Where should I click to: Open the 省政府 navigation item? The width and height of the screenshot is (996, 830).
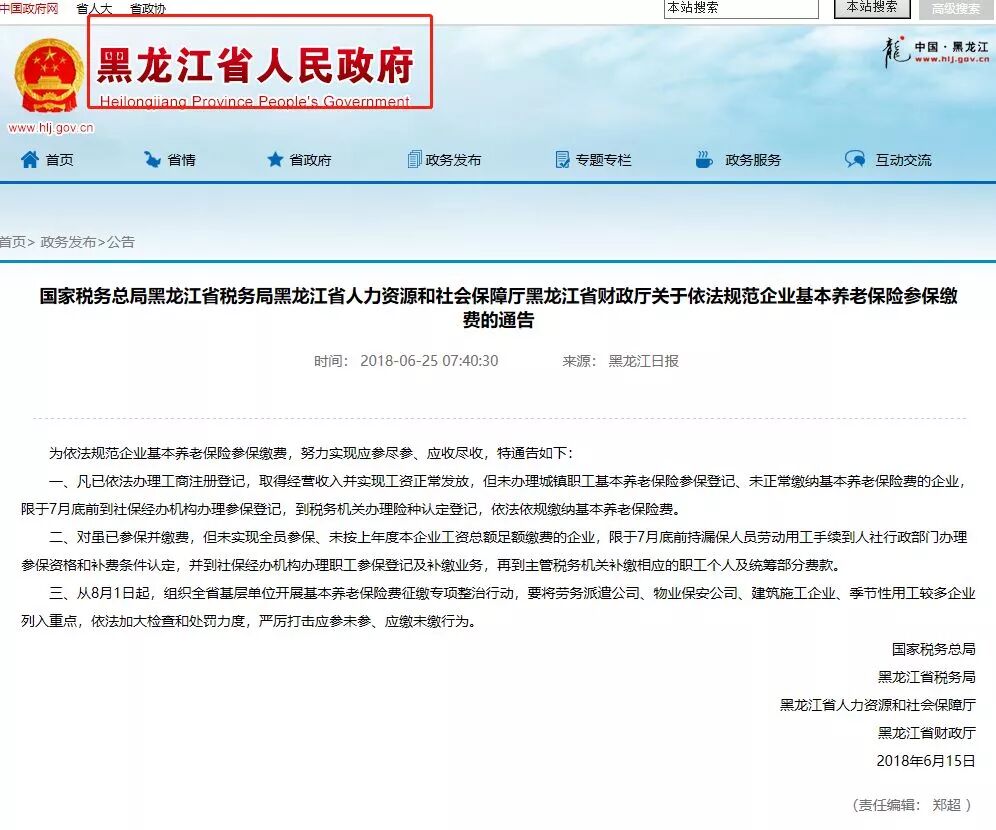point(311,160)
